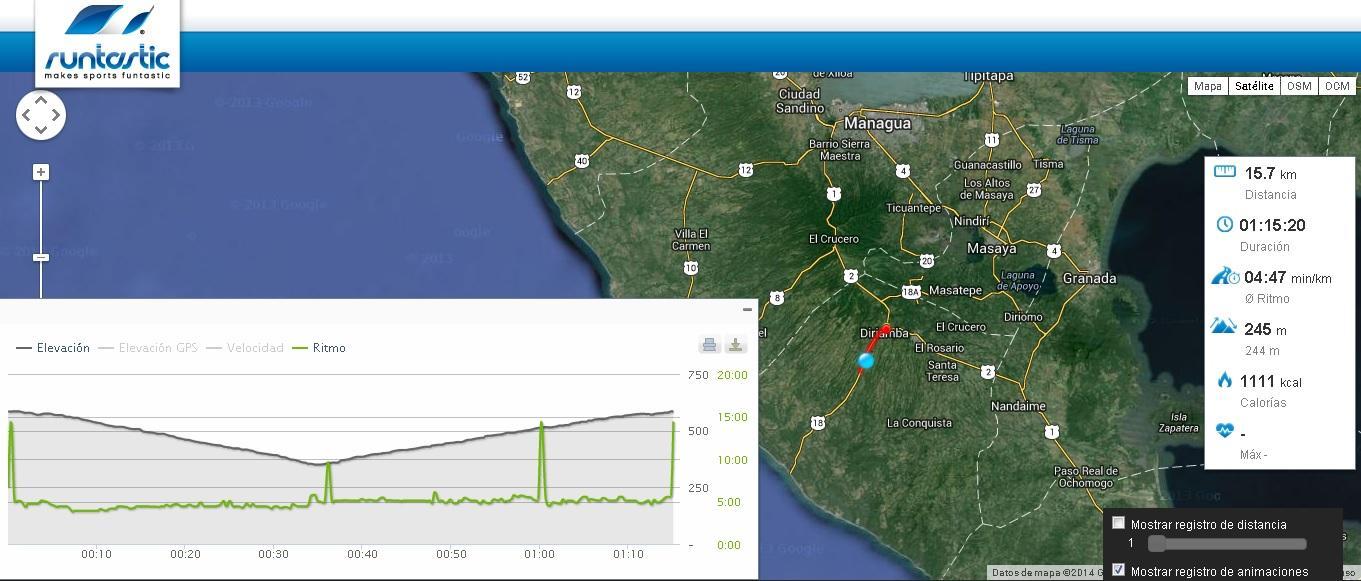Screen dimensions: 1361x581
Task: Click the map pan navigation control
Action: [x=41, y=115]
